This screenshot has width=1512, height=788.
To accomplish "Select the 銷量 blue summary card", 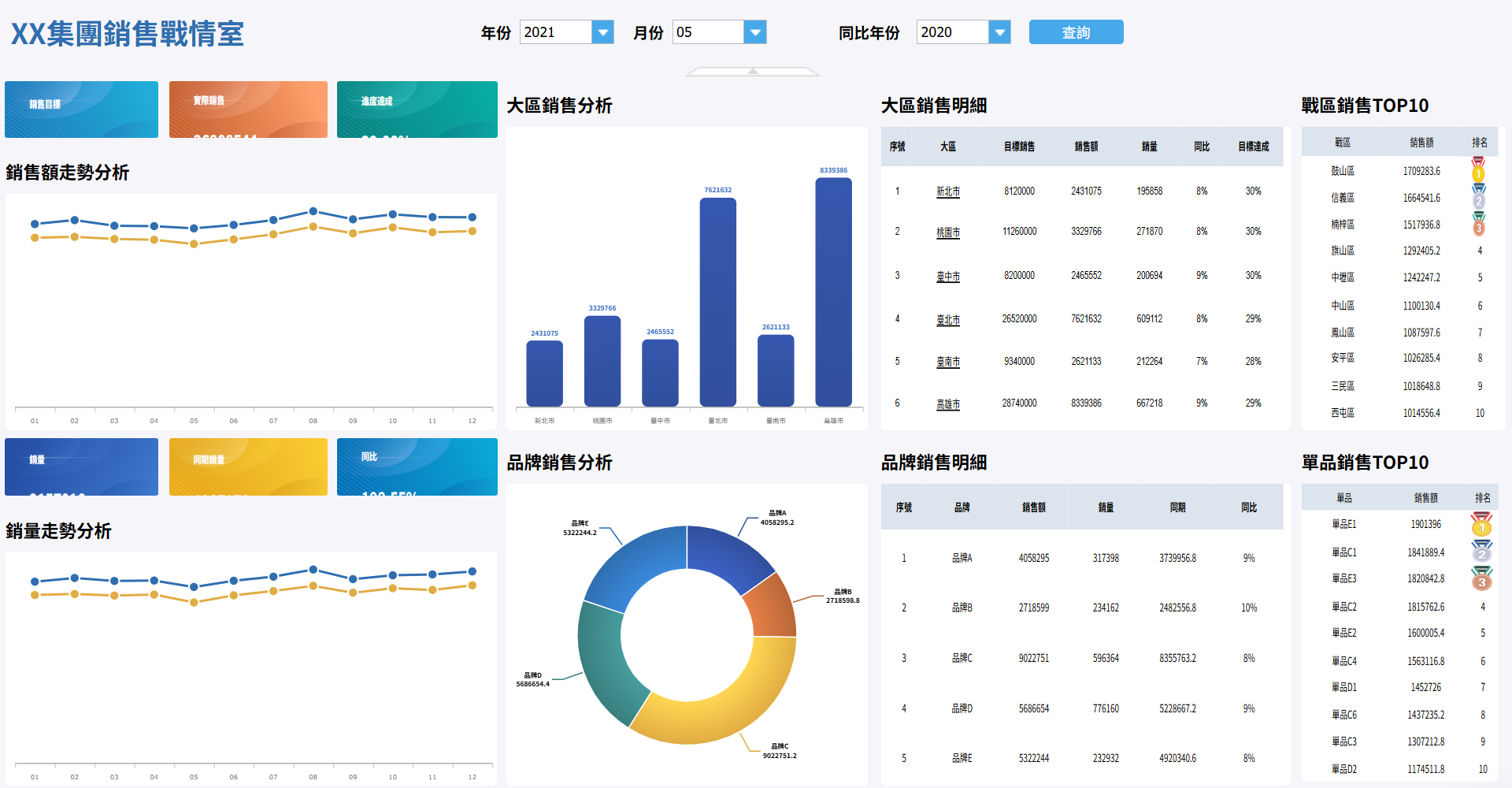I will pyautogui.click(x=81, y=466).
